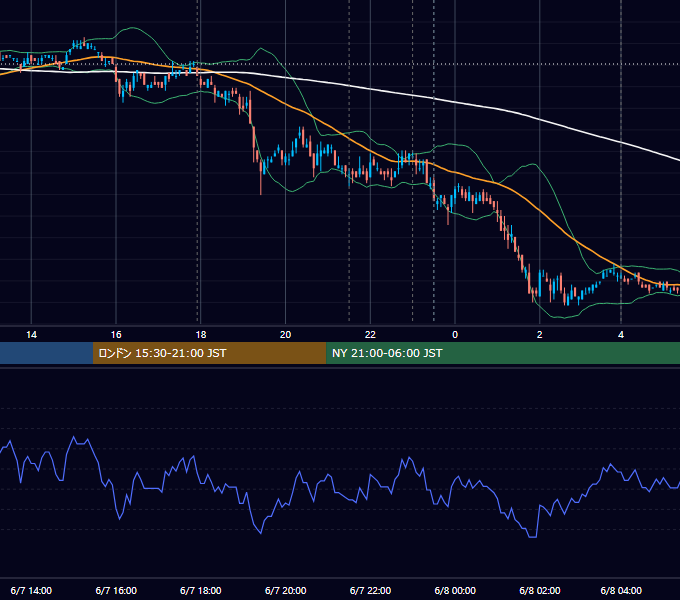This screenshot has height=600, width=680.
Task: Click the blue session band before London
Action: coord(46,353)
